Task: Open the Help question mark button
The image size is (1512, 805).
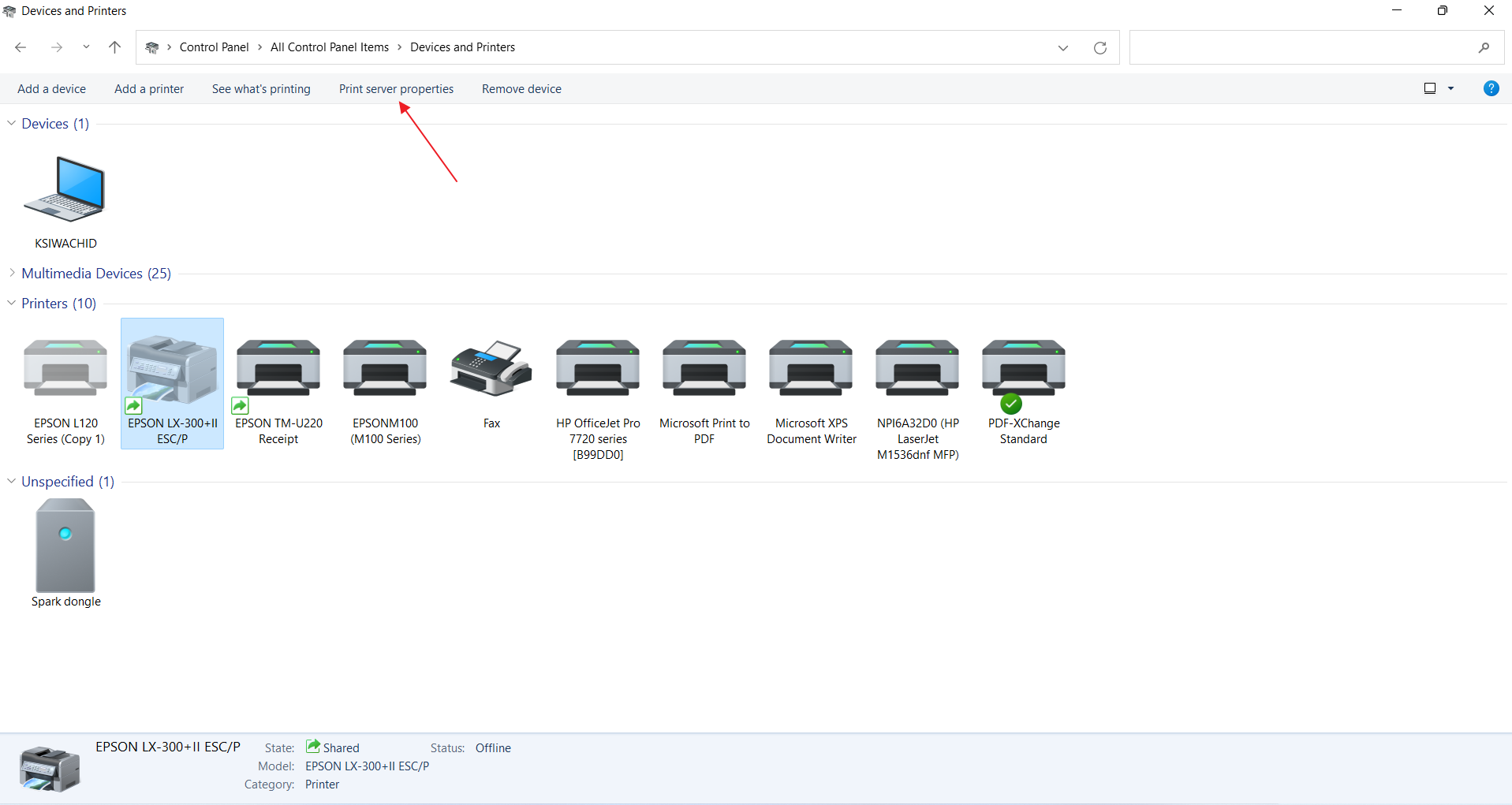Action: click(x=1491, y=88)
